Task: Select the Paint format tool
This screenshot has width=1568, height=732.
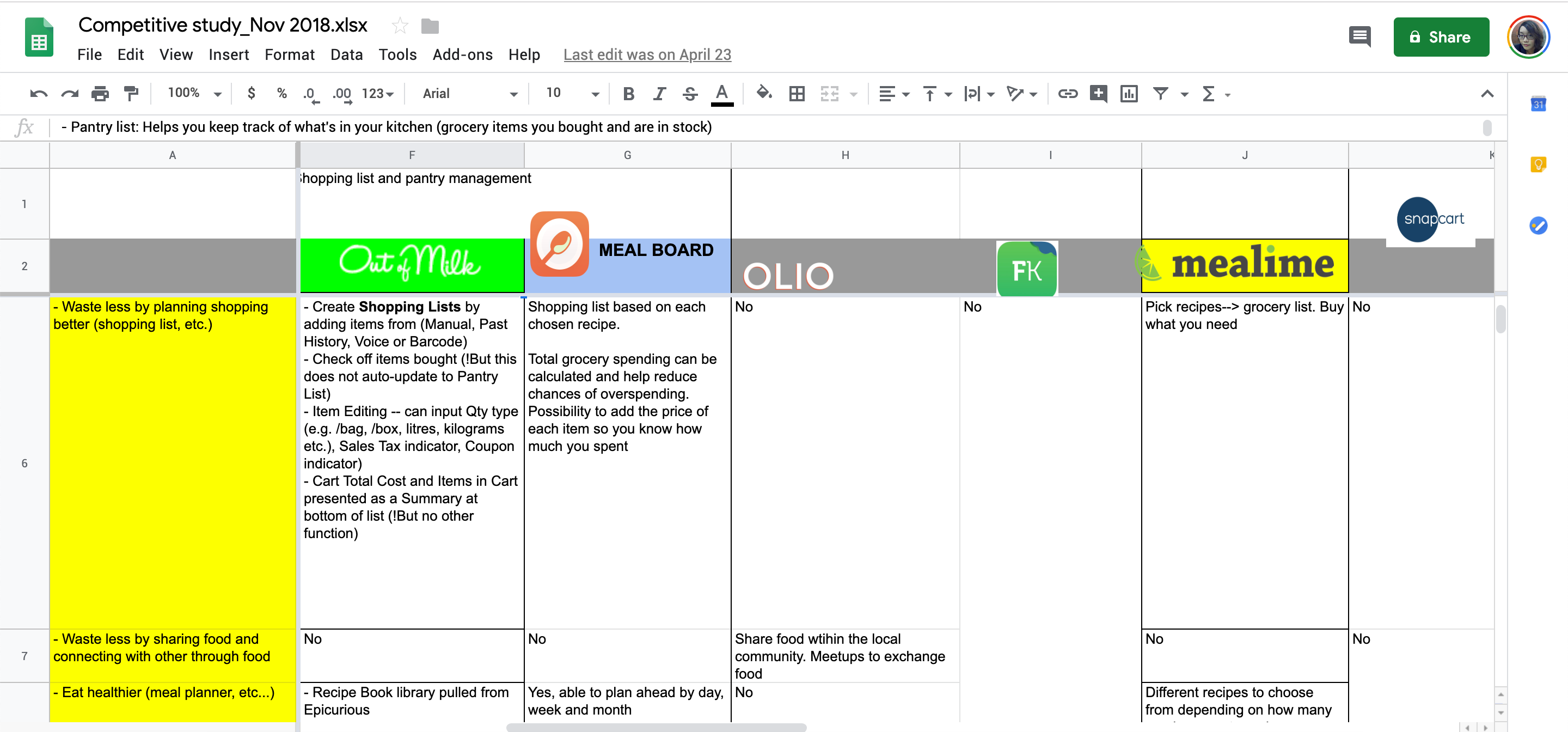Action: tap(131, 94)
